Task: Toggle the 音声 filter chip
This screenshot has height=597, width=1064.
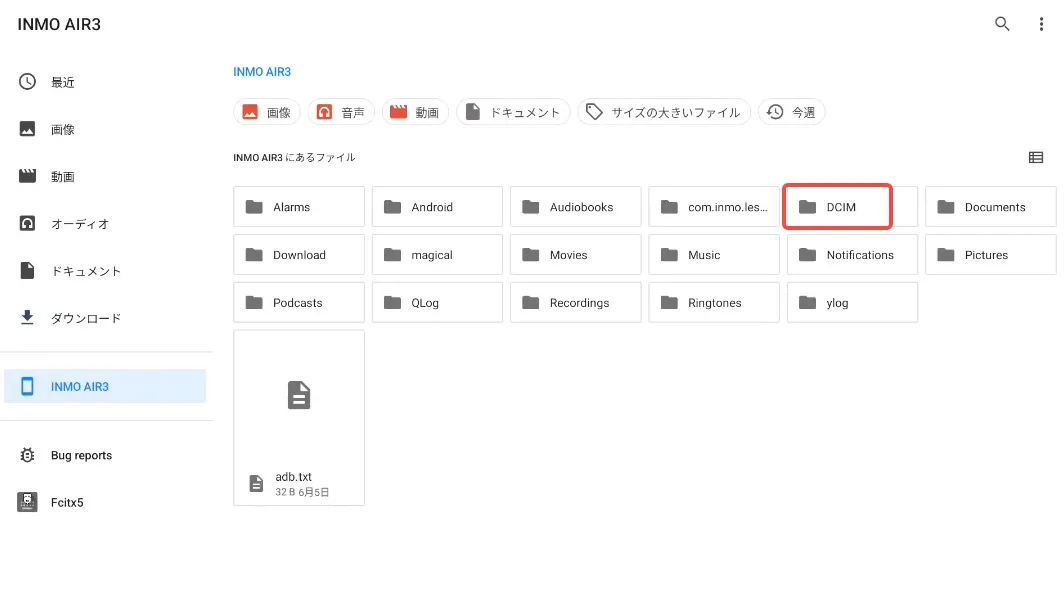Action: coord(341,112)
